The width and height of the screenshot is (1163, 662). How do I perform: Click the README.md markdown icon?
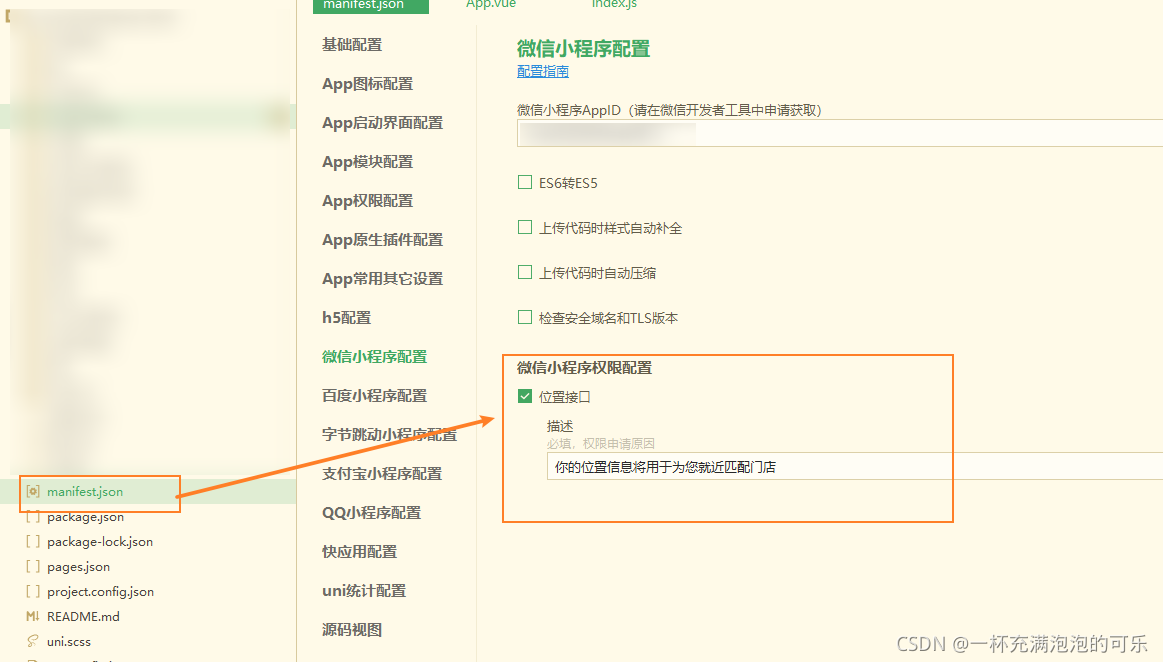point(33,616)
